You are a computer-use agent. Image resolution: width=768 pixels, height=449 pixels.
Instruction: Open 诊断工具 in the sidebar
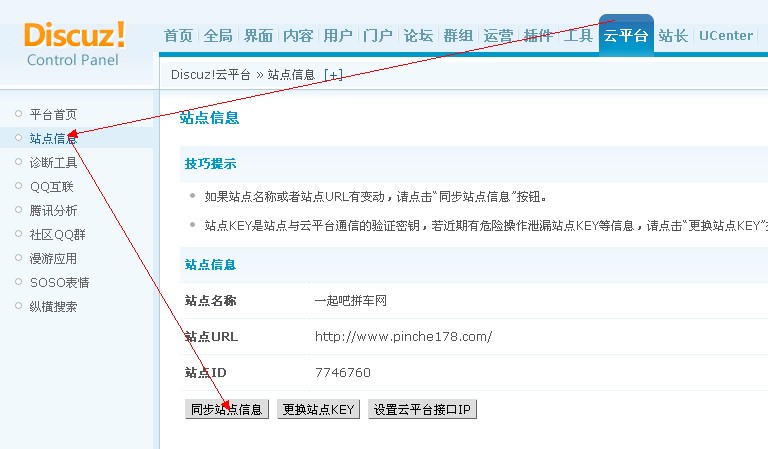53,163
